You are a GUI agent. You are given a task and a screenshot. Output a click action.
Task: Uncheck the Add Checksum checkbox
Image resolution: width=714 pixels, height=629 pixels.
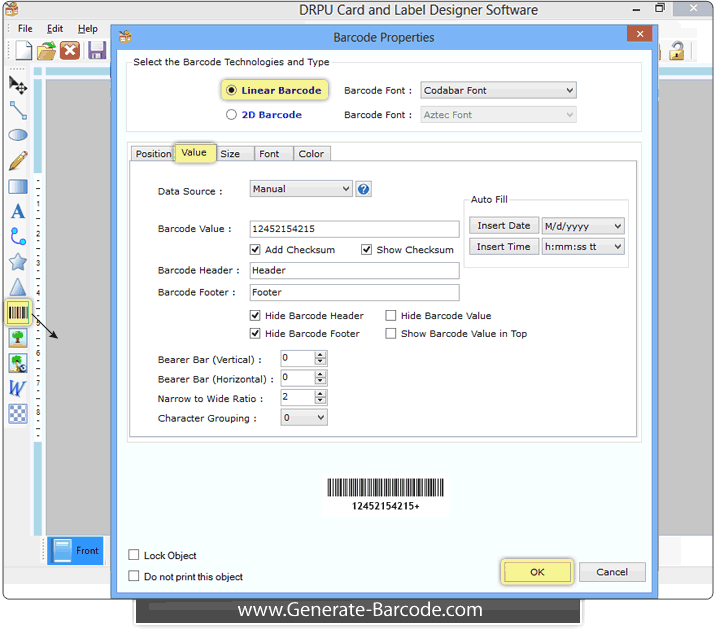(x=255, y=250)
